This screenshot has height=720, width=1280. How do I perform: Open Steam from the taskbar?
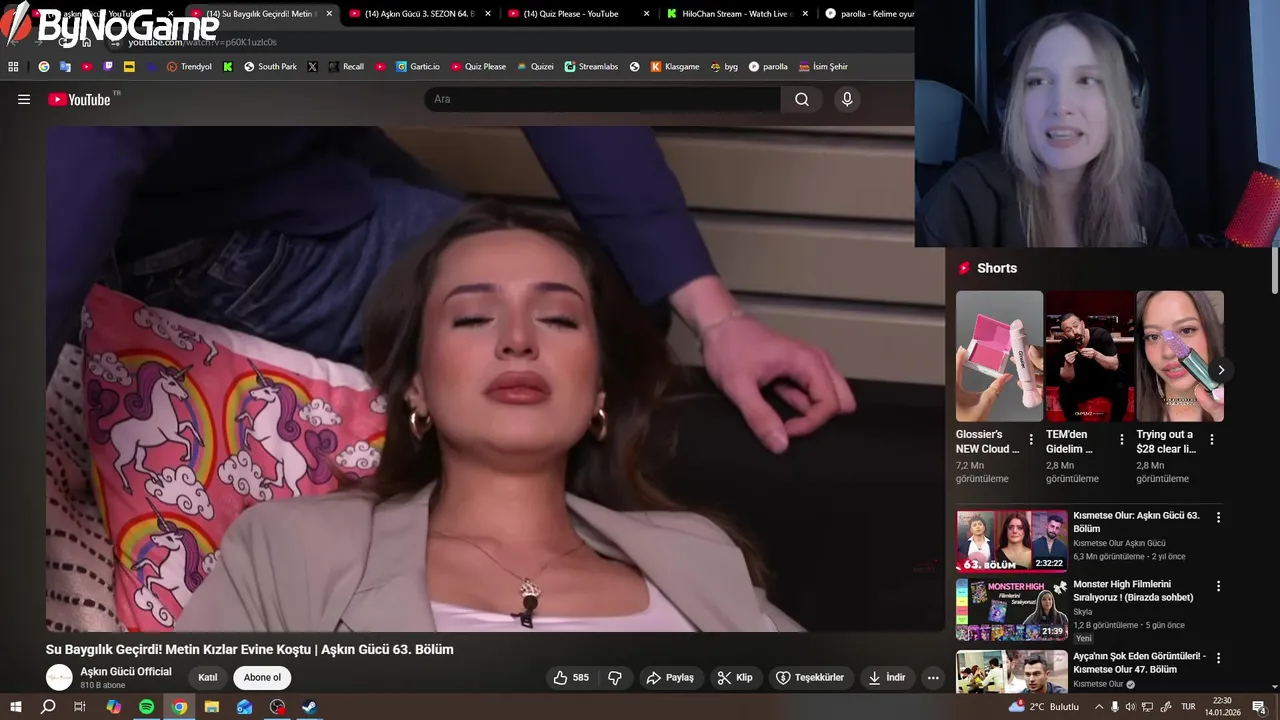(x=310, y=707)
